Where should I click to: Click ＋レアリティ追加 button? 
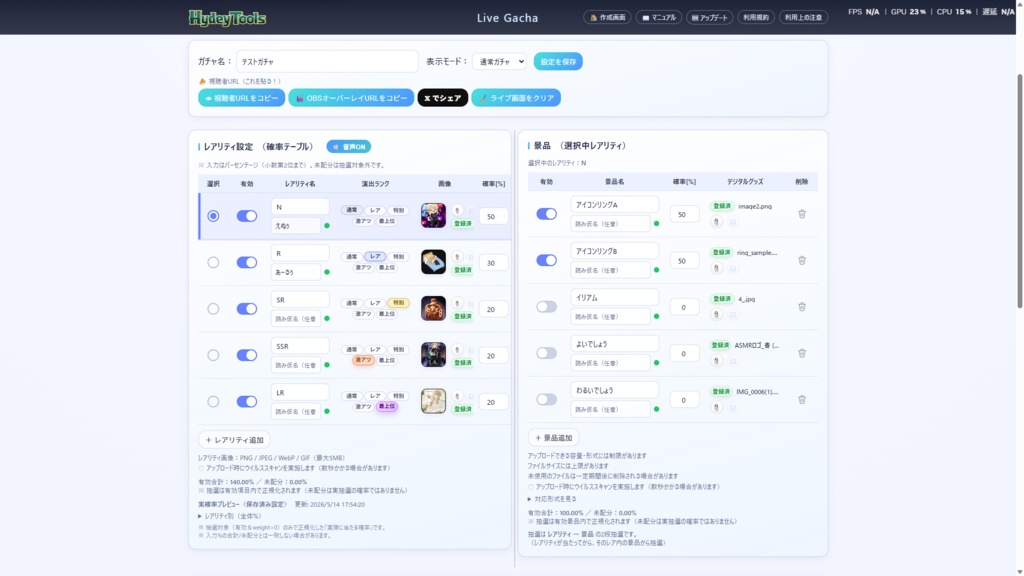click(x=234, y=440)
